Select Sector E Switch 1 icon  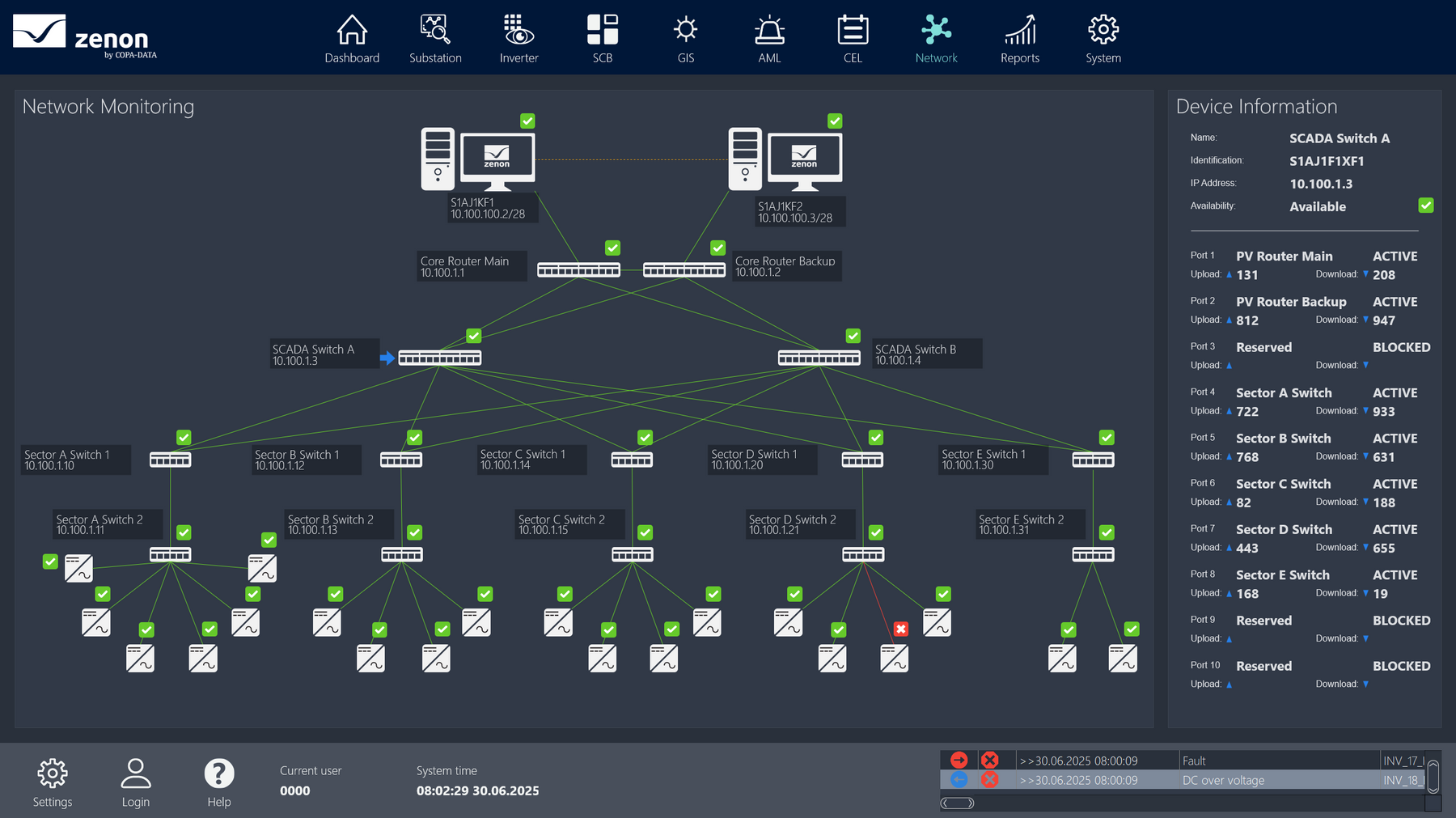[1093, 460]
